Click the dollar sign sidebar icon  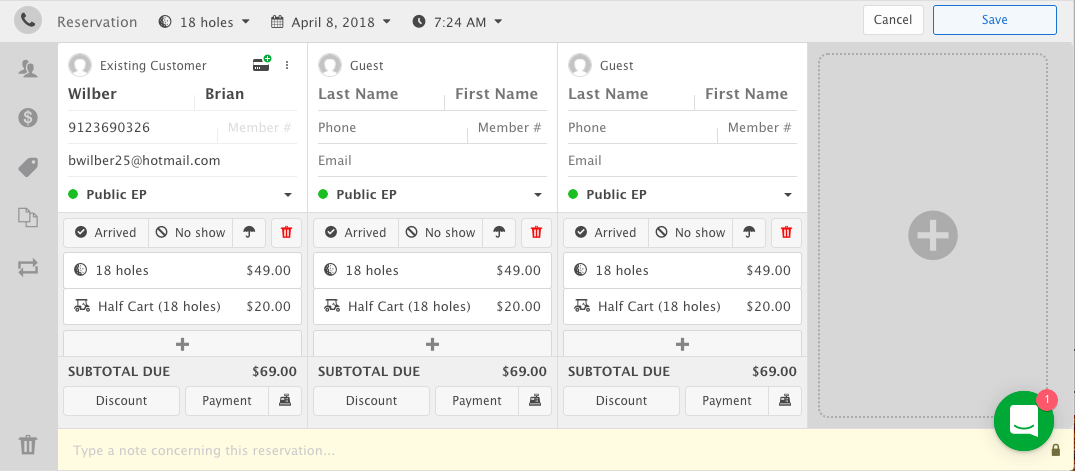coord(28,117)
